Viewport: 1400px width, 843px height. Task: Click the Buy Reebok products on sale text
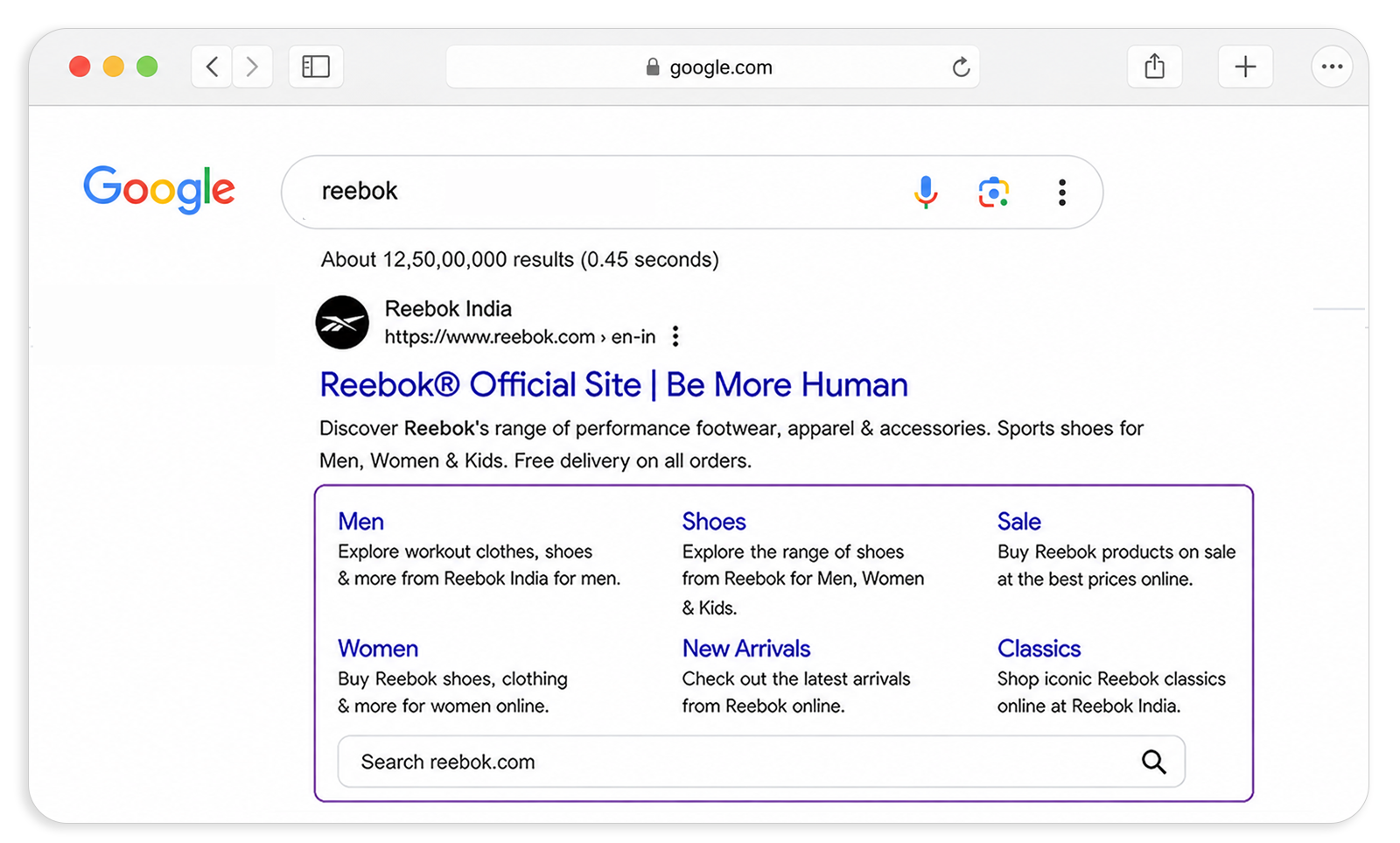click(1116, 552)
